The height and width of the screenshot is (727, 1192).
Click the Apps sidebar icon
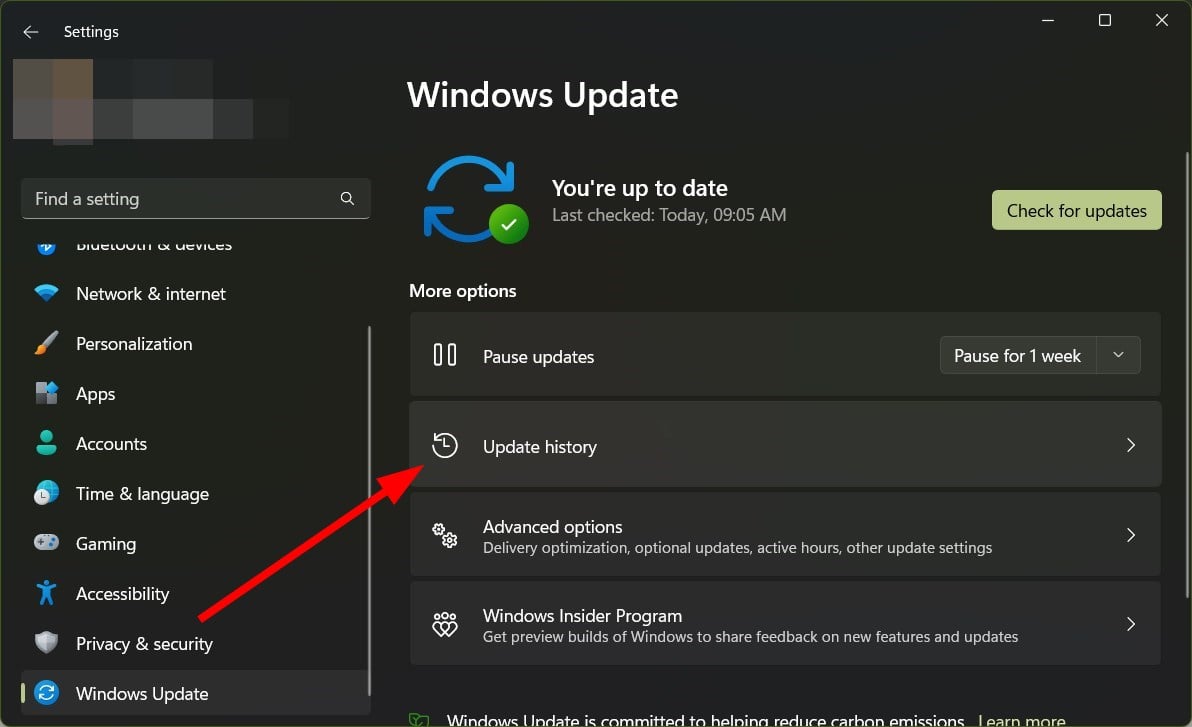click(46, 394)
